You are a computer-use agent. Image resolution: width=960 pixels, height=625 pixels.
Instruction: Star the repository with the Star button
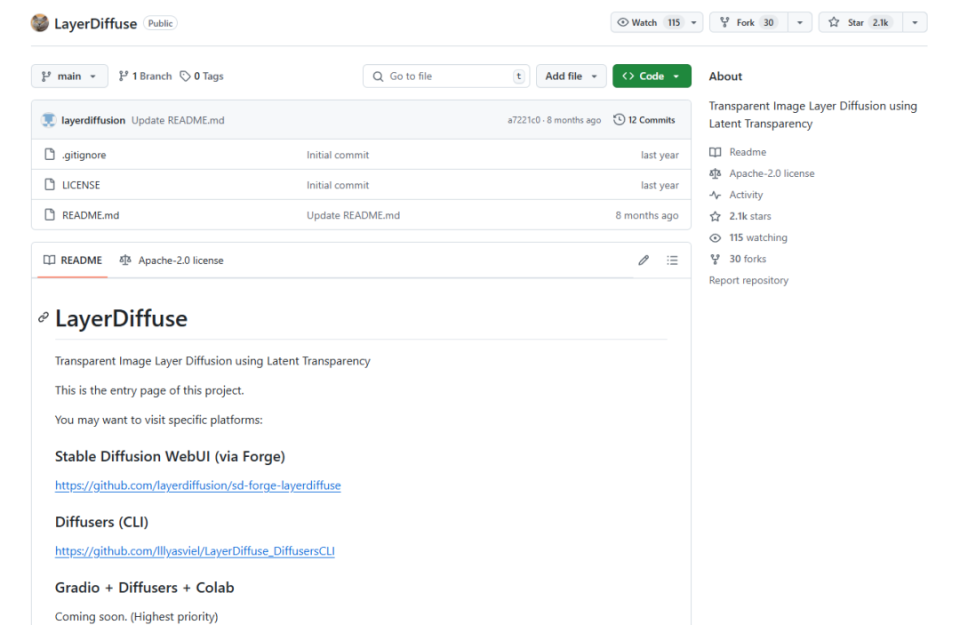pos(860,23)
